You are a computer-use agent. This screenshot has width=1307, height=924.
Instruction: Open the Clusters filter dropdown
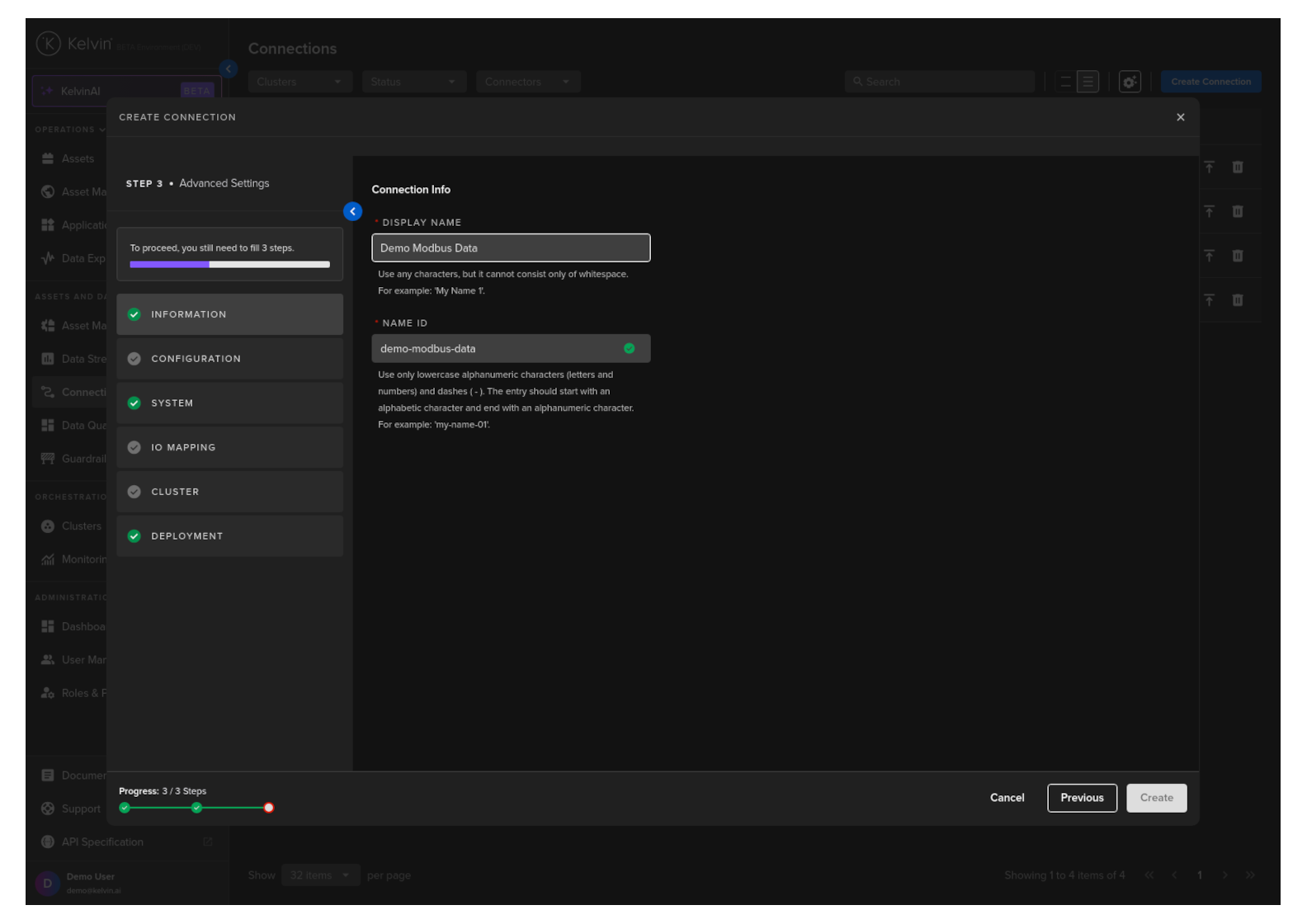tap(299, 82)
